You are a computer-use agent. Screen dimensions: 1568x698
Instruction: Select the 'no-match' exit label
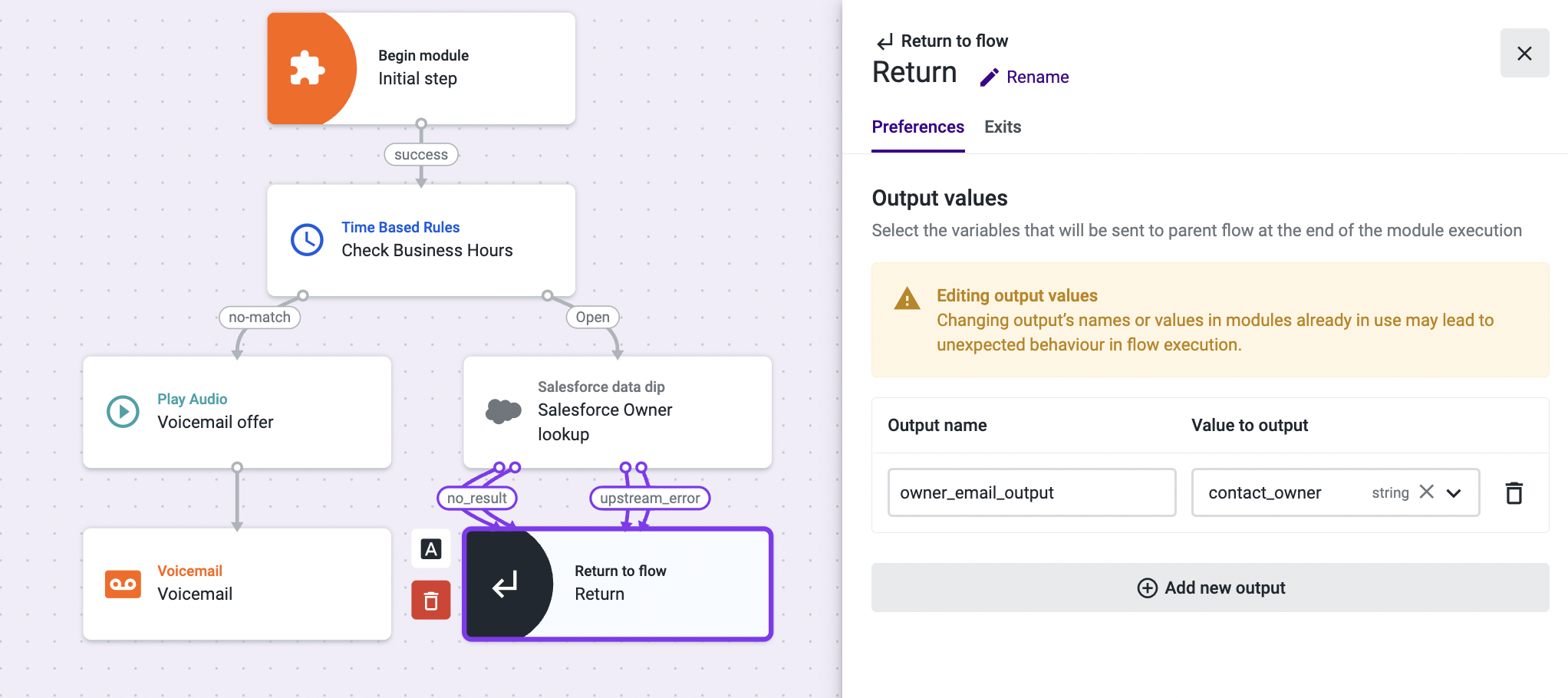(259, 317)
